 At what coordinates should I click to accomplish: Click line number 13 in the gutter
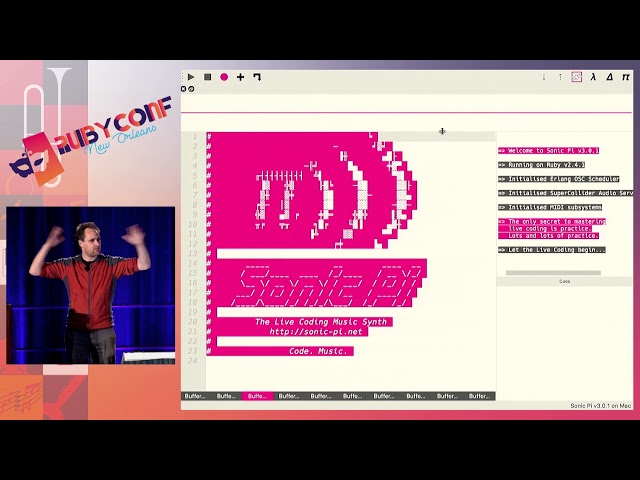click(x=192, y=253)
